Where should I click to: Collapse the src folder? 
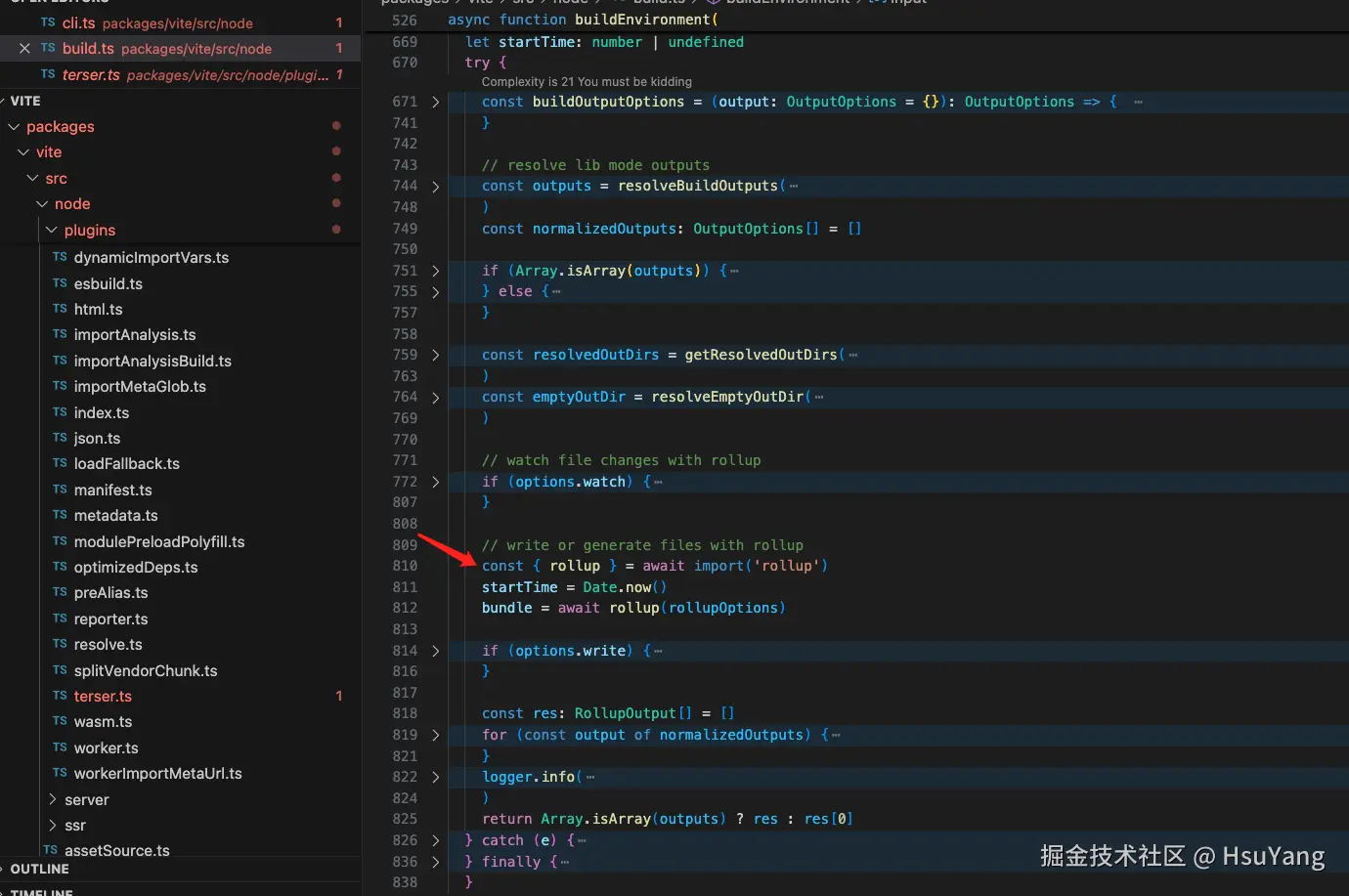click(x=32, y=178)
